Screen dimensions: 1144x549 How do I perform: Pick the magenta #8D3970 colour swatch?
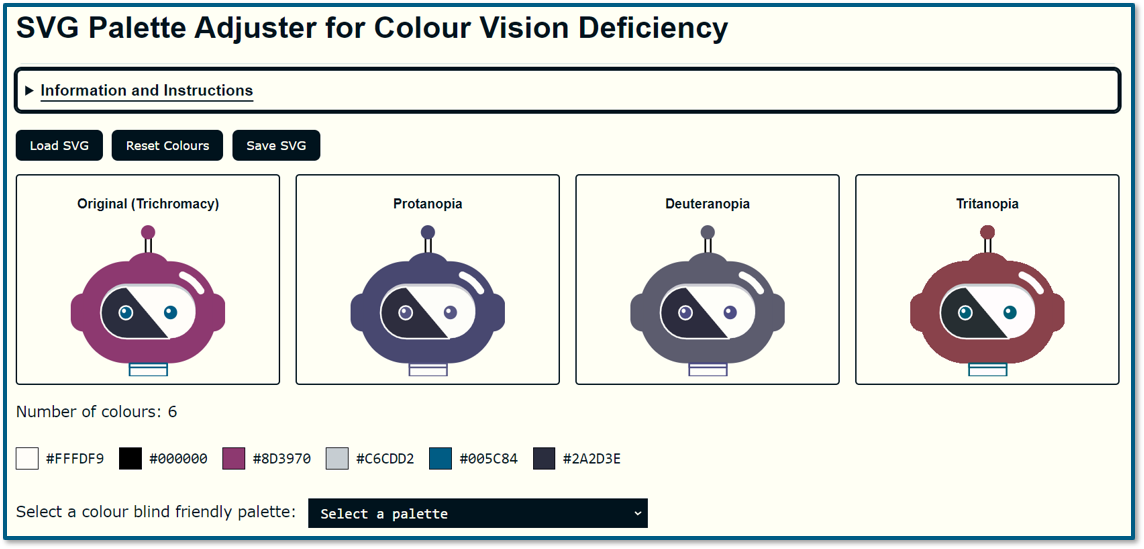[234, 459]
